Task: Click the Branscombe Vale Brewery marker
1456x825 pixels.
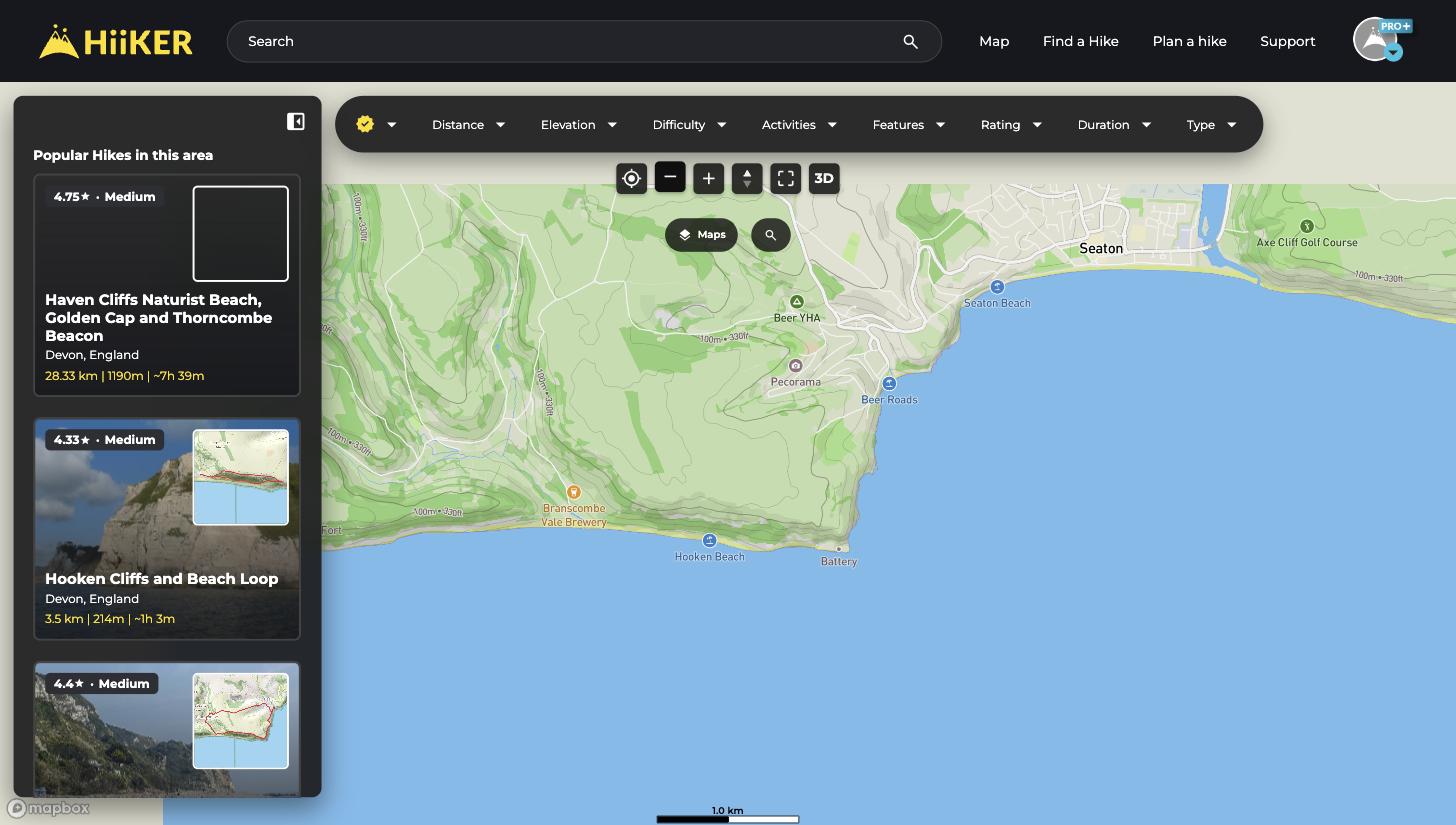Action: click(x=573, y=492)
